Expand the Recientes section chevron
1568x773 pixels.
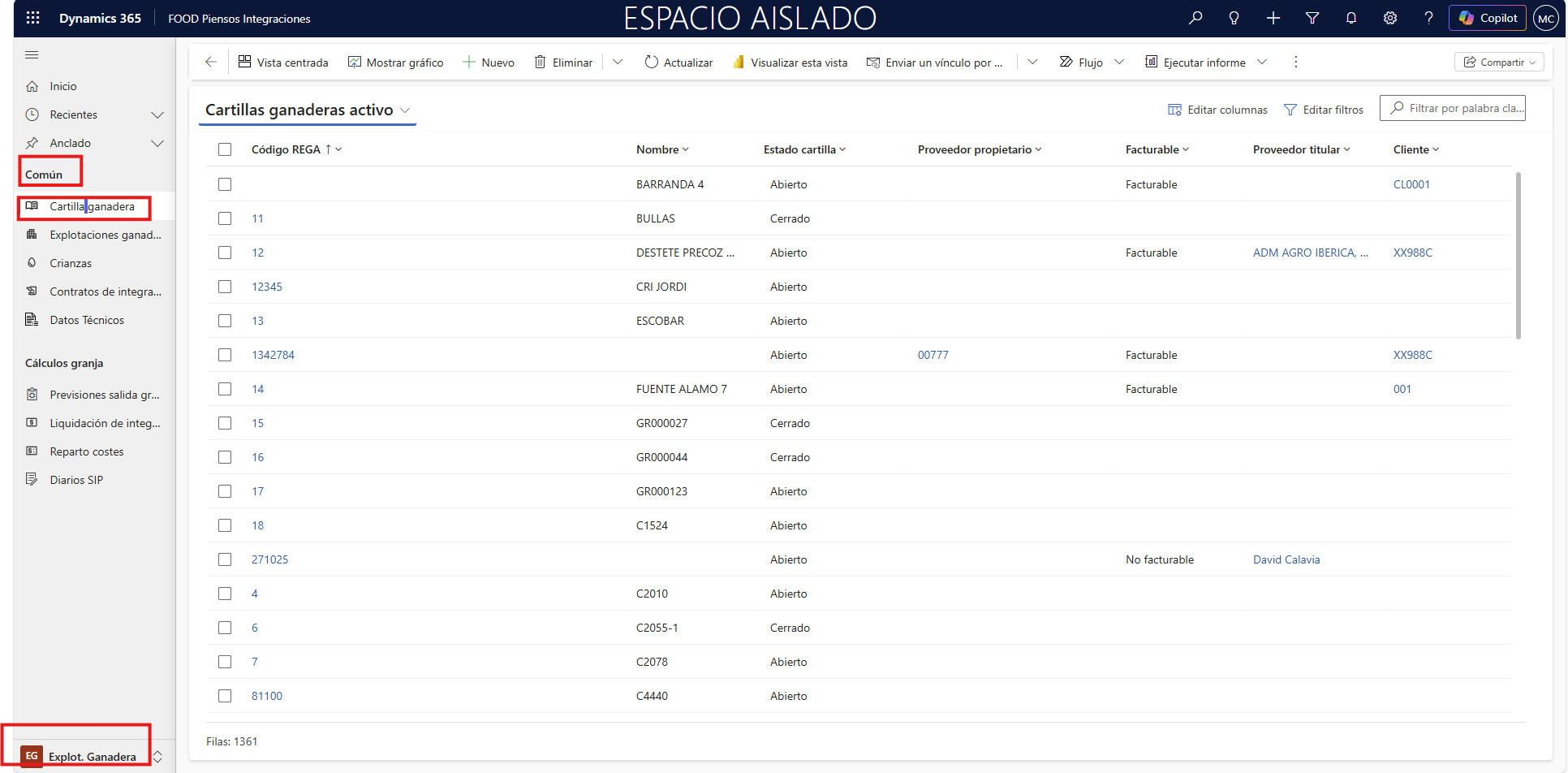[x=157, y=114]
